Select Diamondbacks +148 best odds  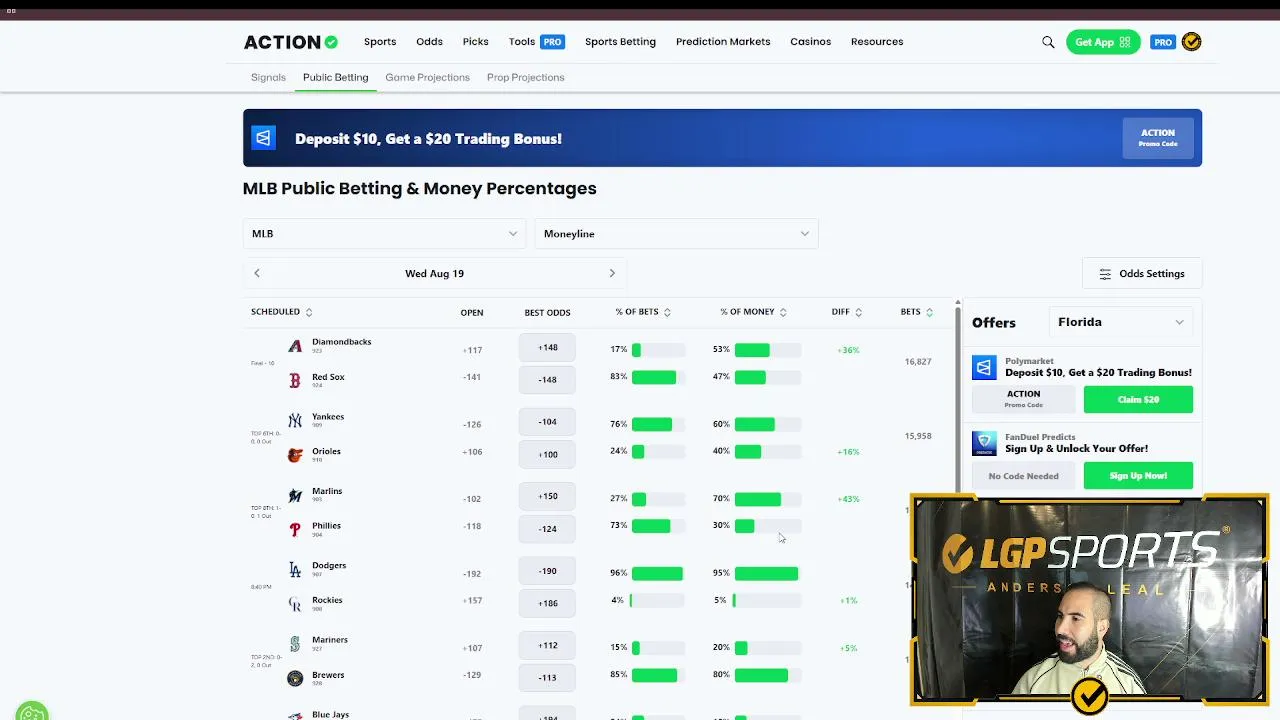pos(547,348)
